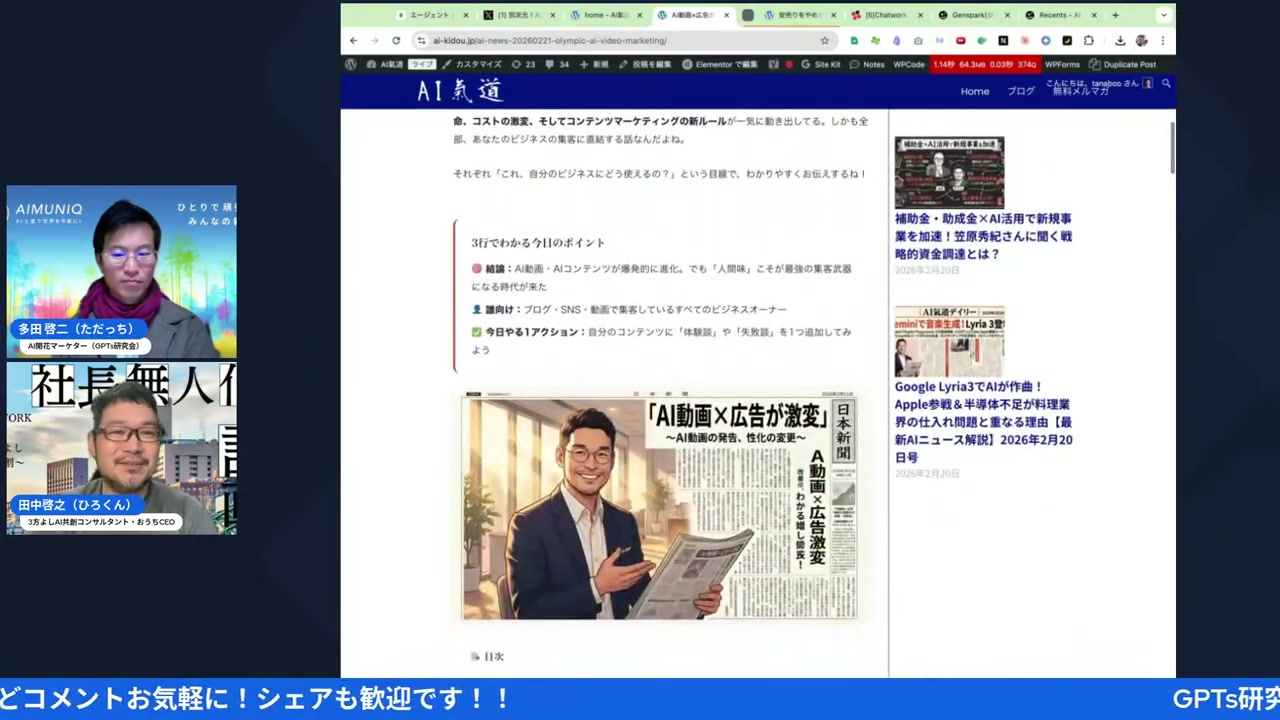The width and height of the screenshot is (1280, 720).
Task: Bookmark the page with the star icon
Action: tap(824, 40)
